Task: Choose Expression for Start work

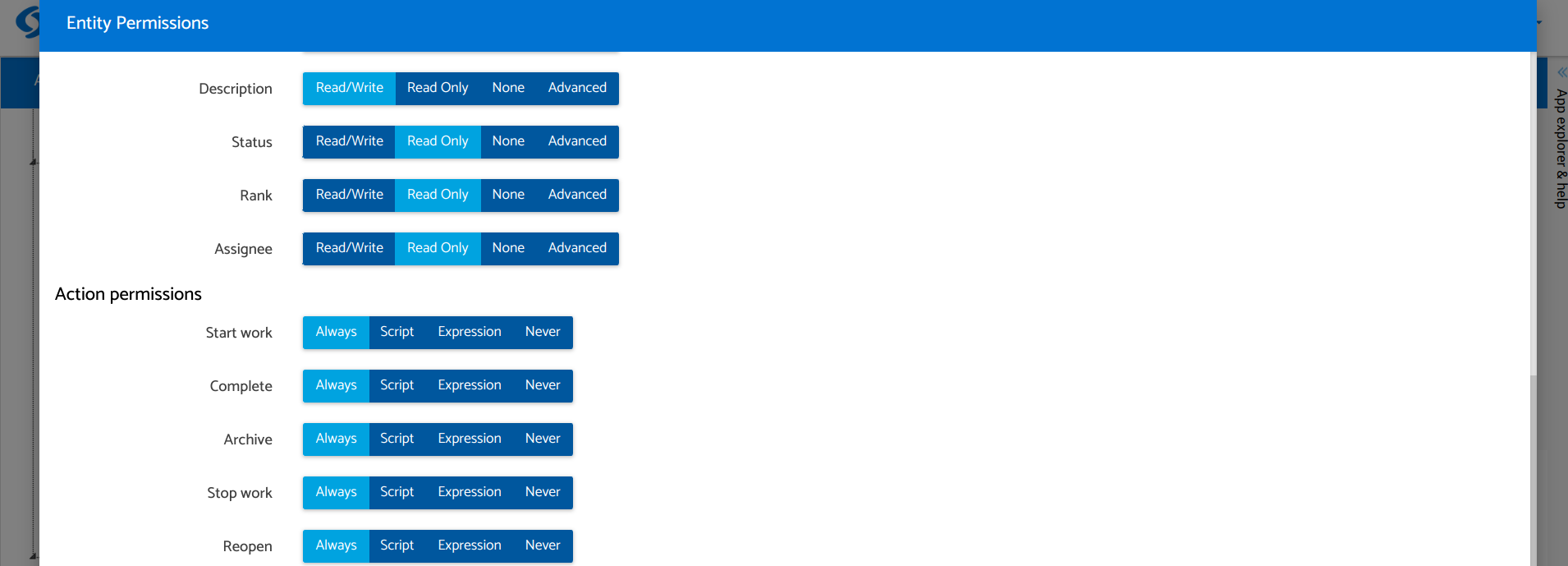Action: (470, 332)
